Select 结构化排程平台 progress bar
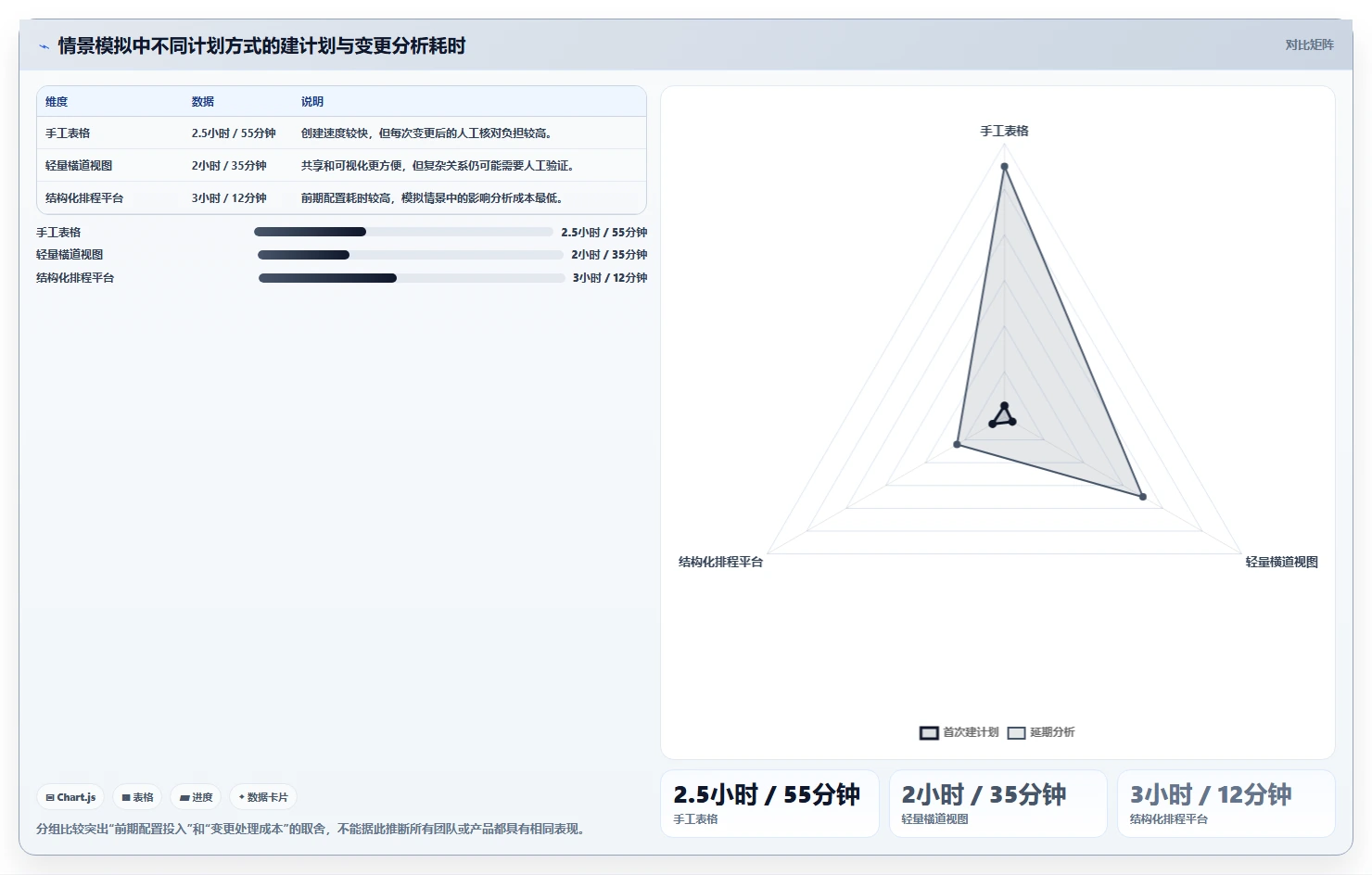This screenshot has width=1372, height=875. pyautogui.click(x=412, y=278)
